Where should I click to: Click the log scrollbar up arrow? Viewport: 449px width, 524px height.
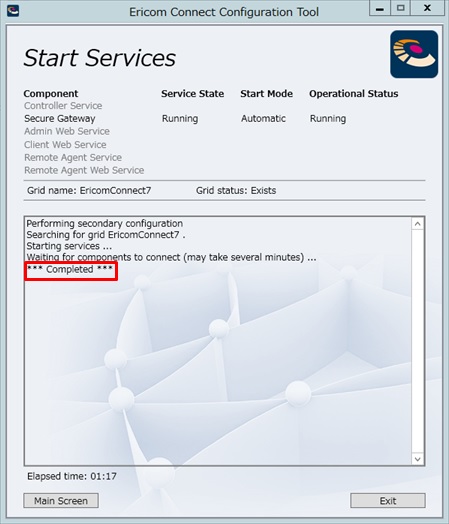[417, 224]
